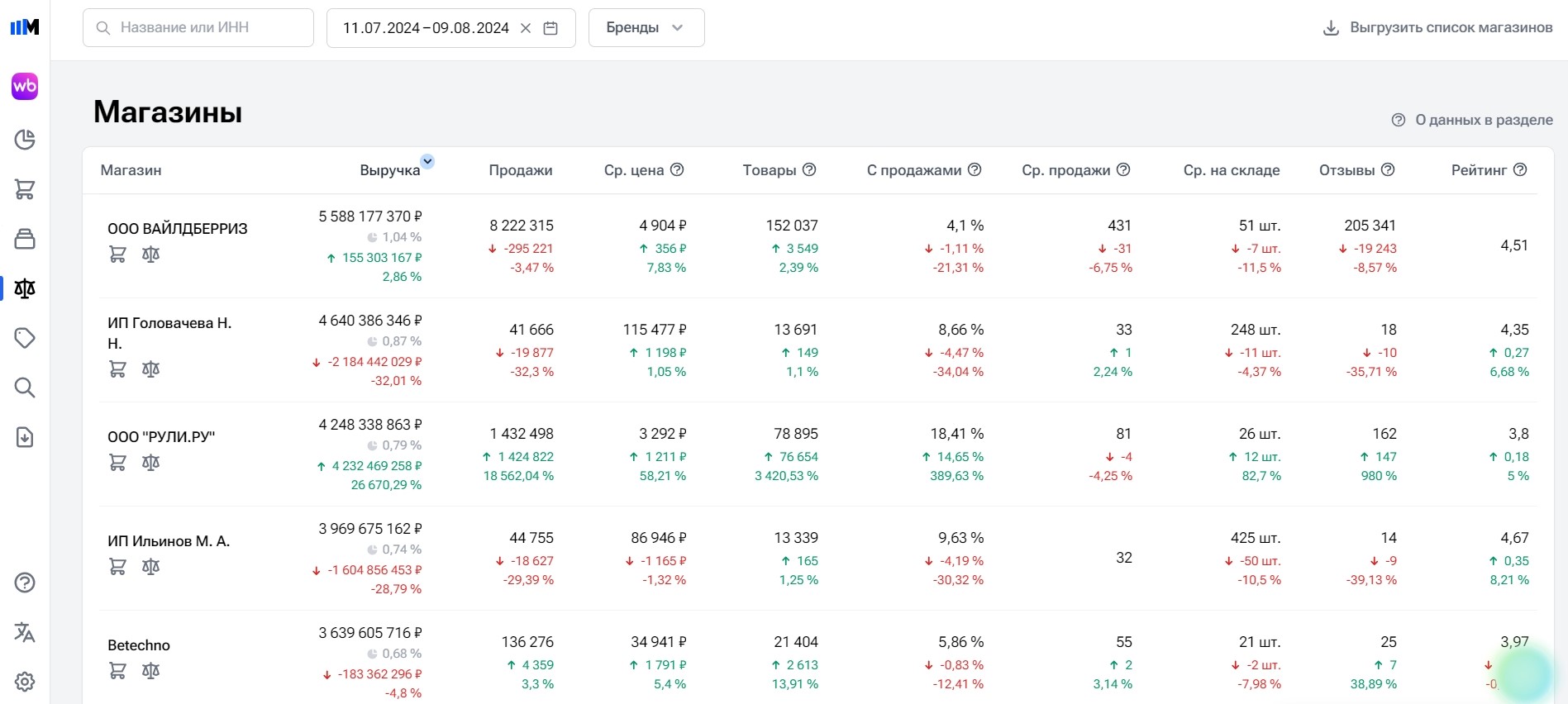Click scales icon under ООО "РУЛИ.РУ"
1568x704 pixels.
(150, 463)
